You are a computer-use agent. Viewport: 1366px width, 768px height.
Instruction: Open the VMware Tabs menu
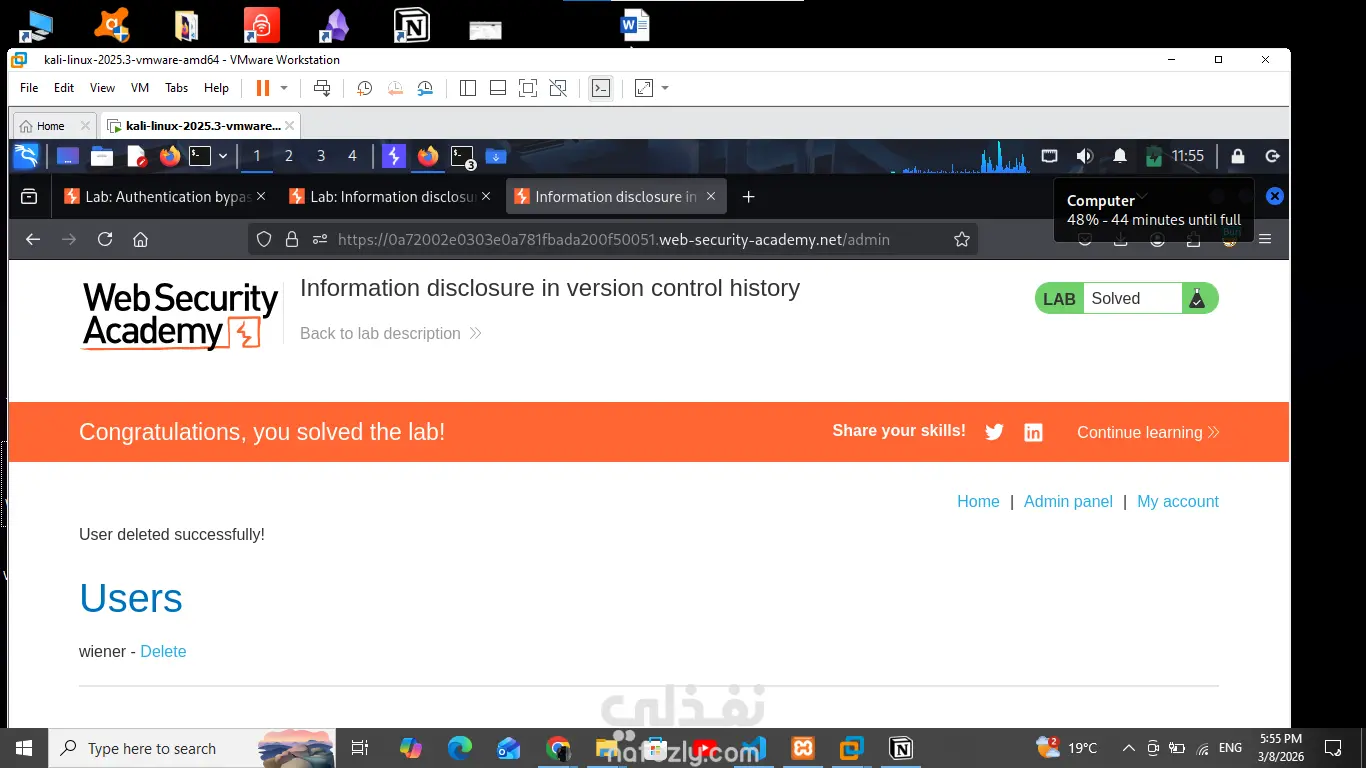[177, 88]
